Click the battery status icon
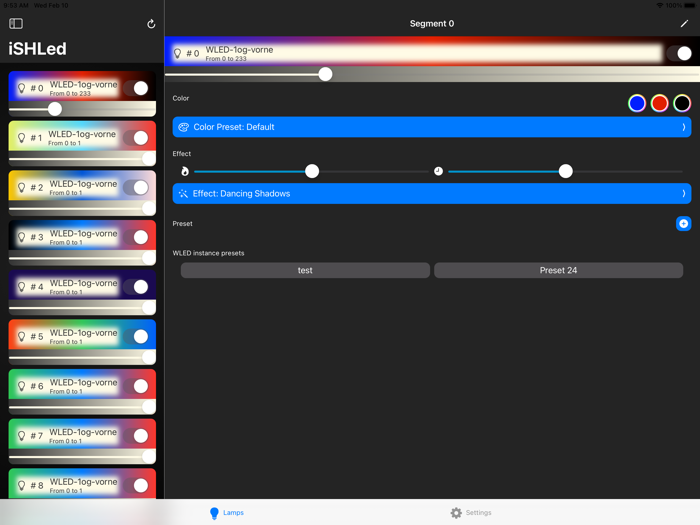This screenshot has height=525, width=700. 689,5
